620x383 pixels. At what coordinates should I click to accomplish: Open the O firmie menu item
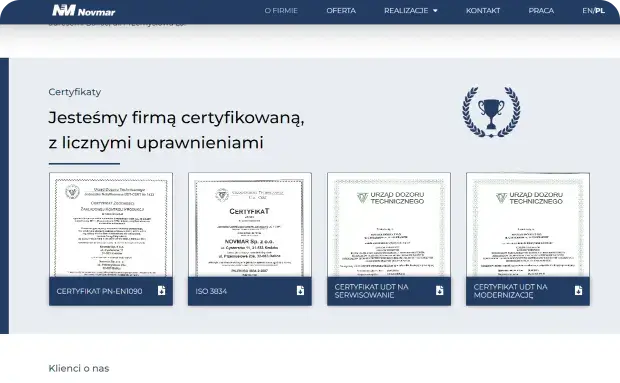pos(281,11)
